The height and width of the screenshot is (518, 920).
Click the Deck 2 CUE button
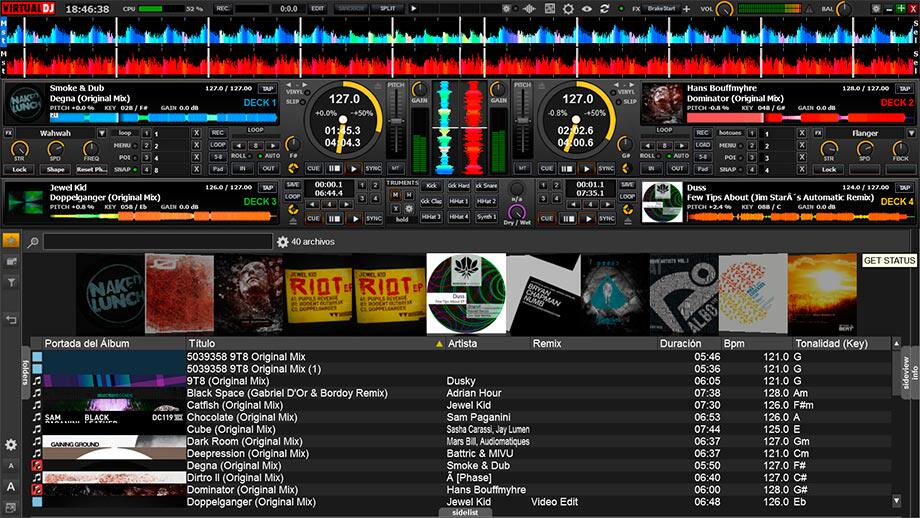546,168
